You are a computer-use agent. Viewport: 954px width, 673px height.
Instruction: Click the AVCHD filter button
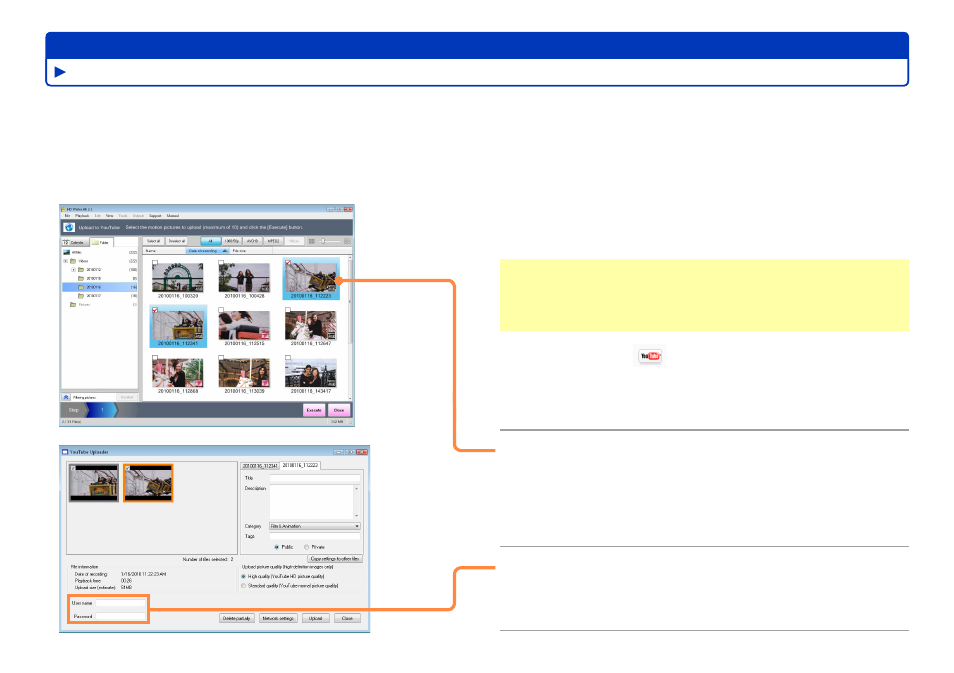252,242
